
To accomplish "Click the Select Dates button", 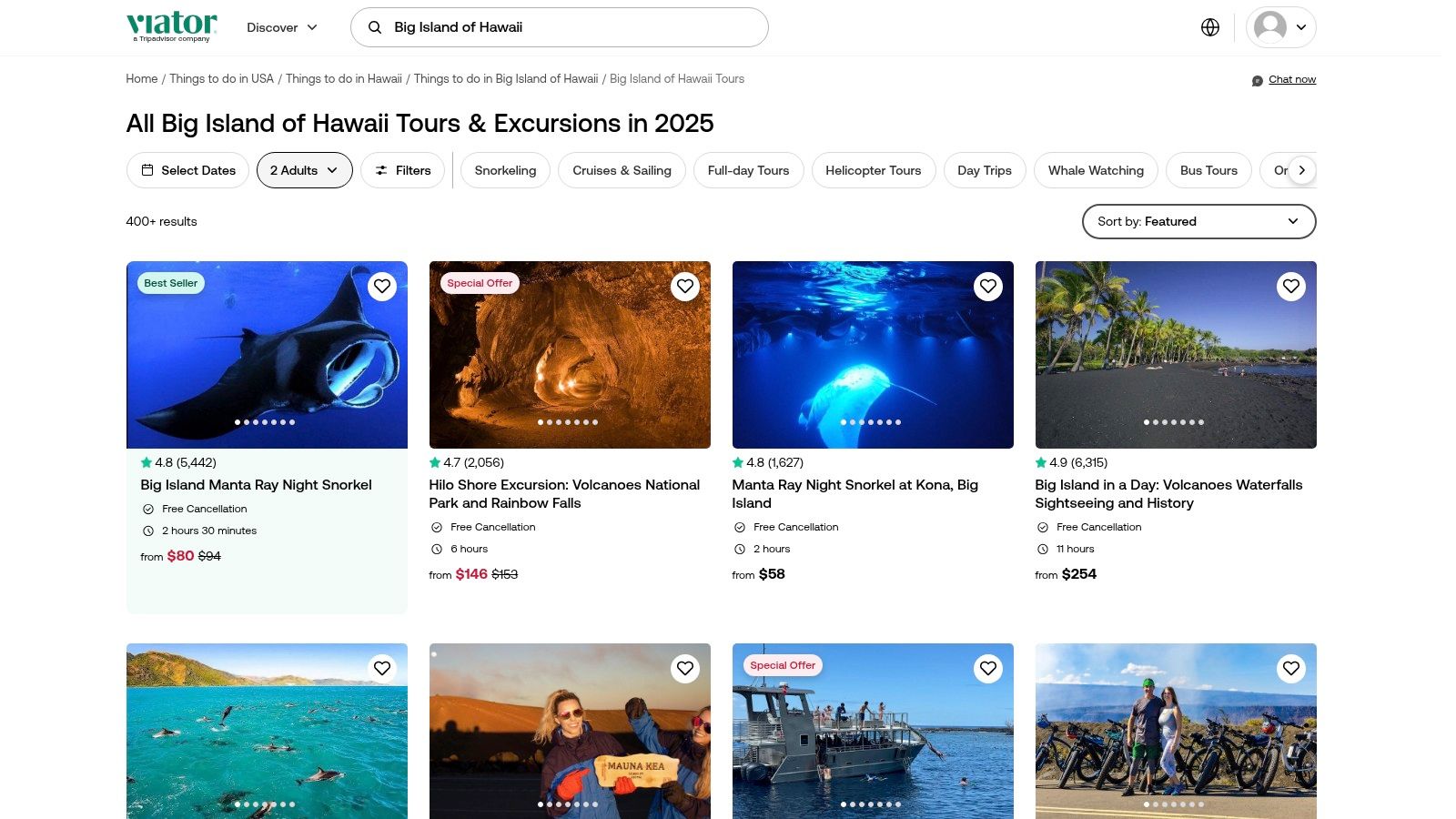I will (187, 170).
